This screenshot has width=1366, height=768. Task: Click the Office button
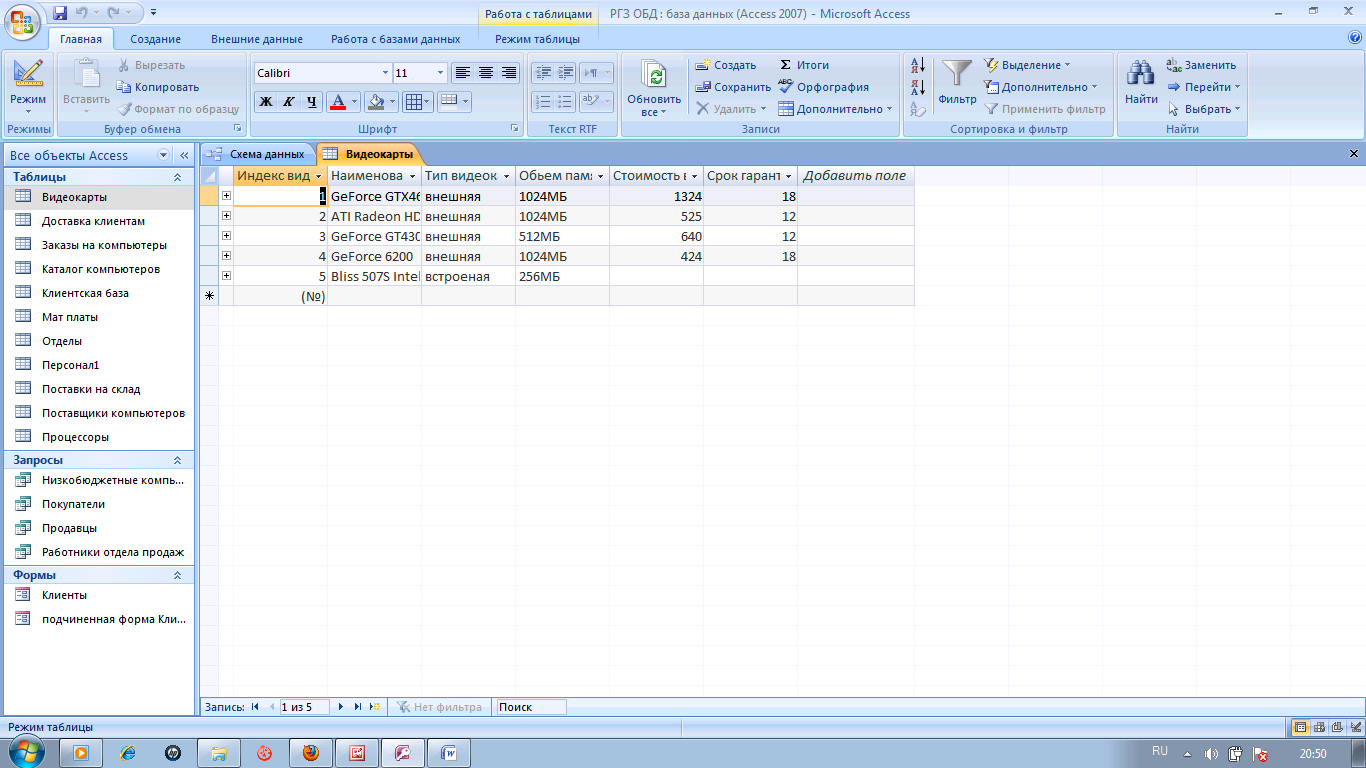(22, 22)
